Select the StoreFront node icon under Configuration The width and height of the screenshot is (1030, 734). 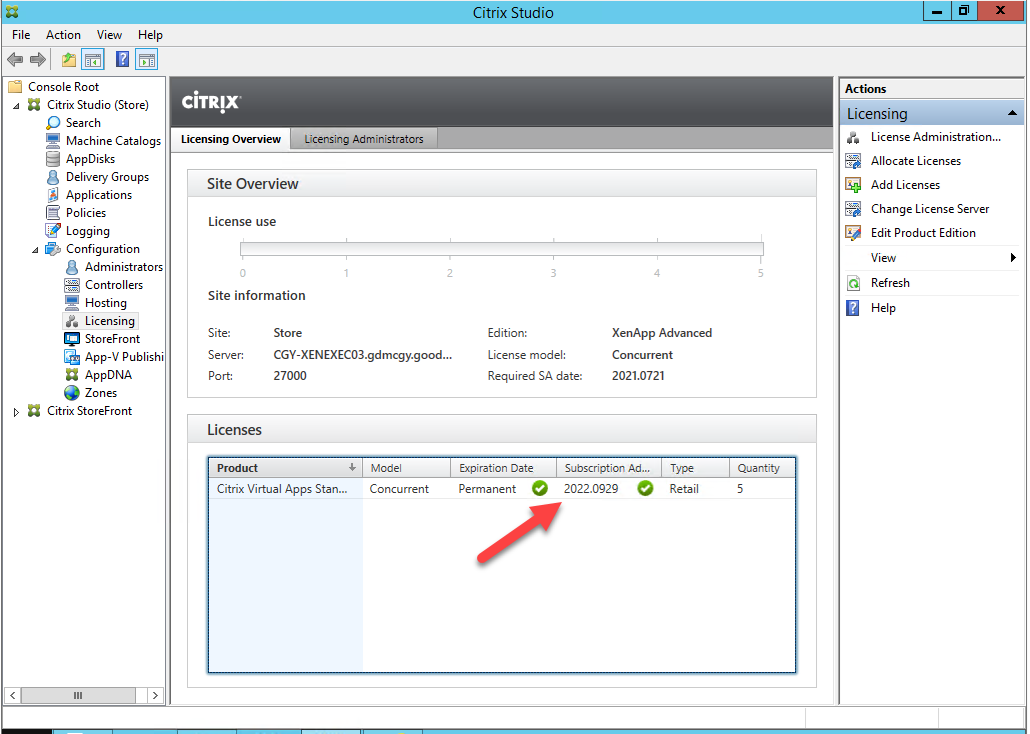tap(72, 338)
